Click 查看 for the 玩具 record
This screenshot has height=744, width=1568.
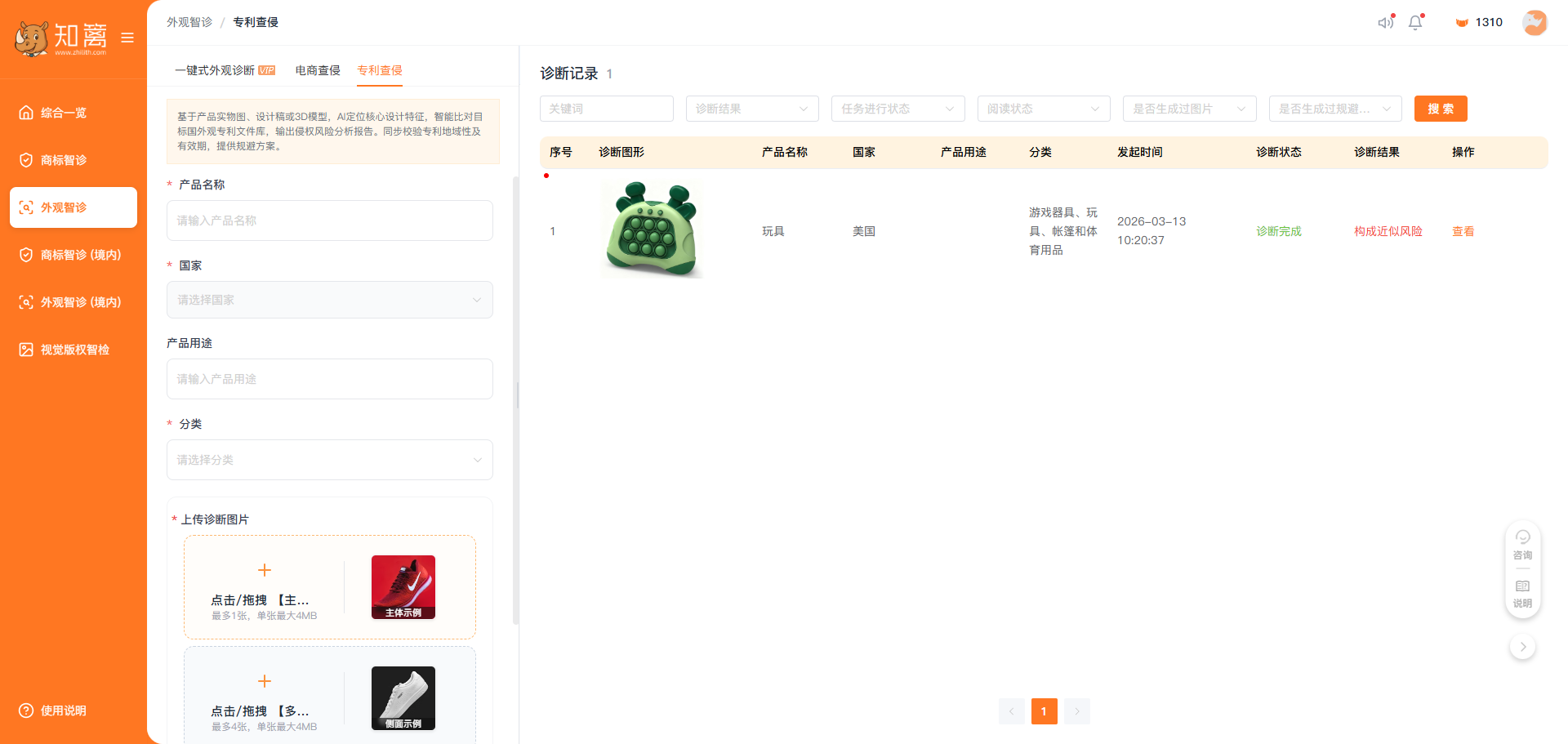[1463, 231]
